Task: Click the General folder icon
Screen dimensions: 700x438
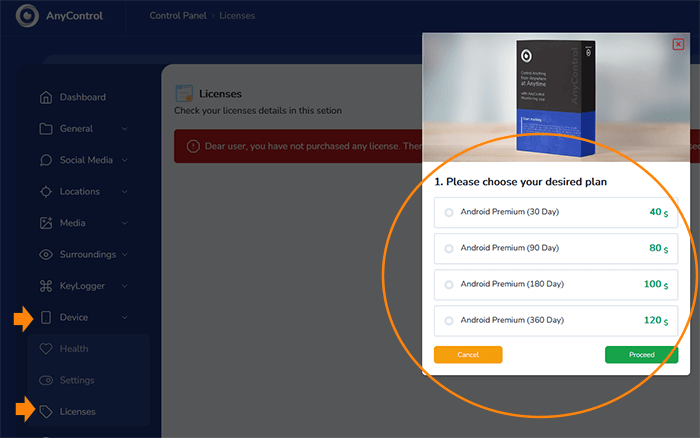Action: pyautogui.click(x=45, y=129)
